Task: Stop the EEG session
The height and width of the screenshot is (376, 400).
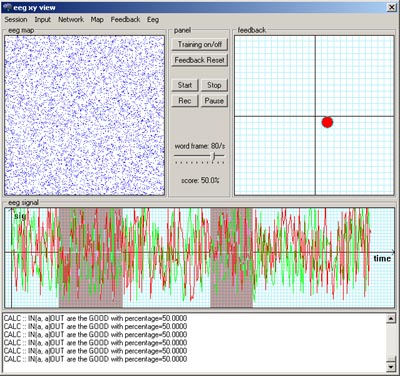Action: (x=214, y=85)
